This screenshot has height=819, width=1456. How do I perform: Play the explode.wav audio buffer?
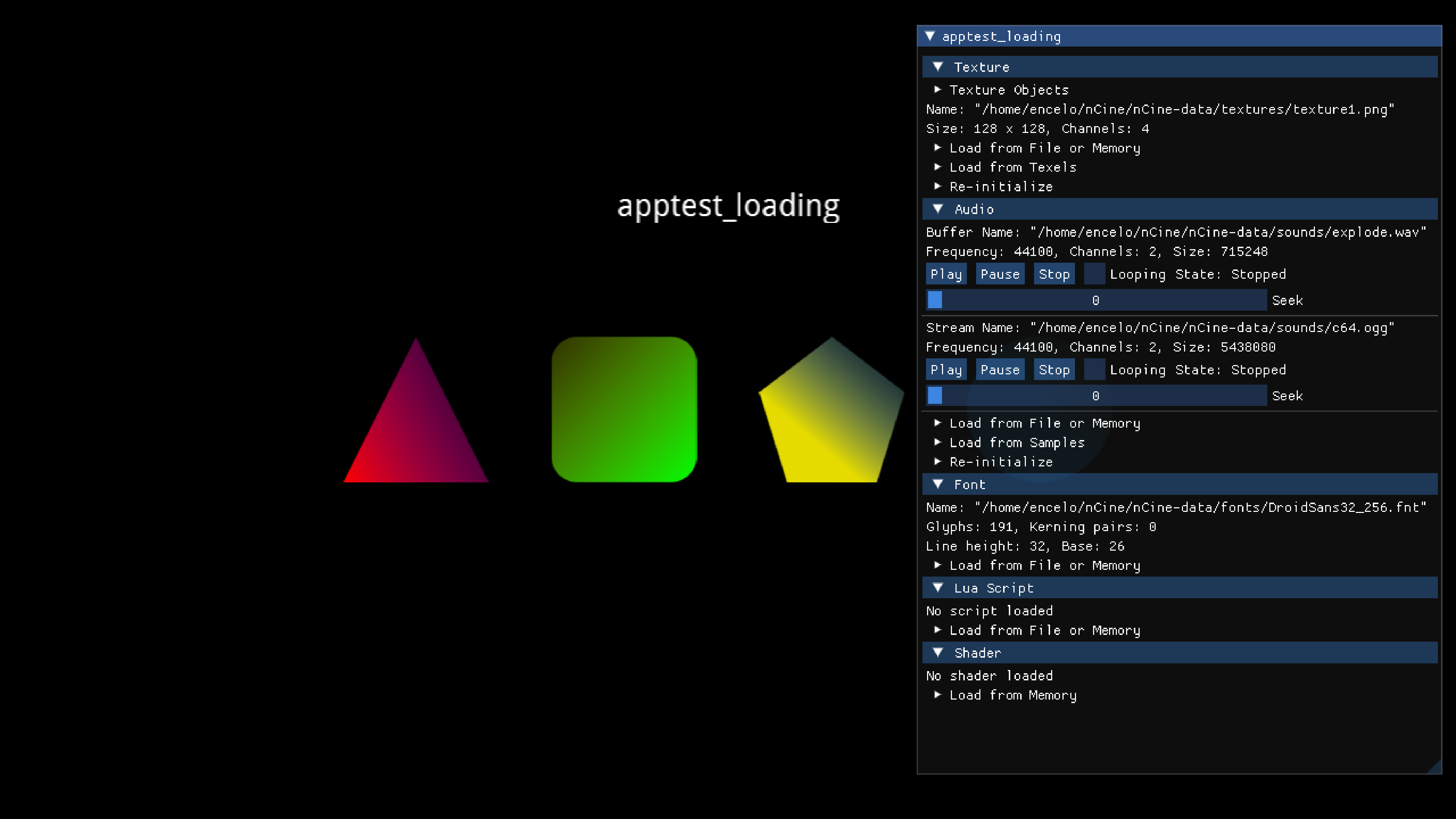(946, 274)
